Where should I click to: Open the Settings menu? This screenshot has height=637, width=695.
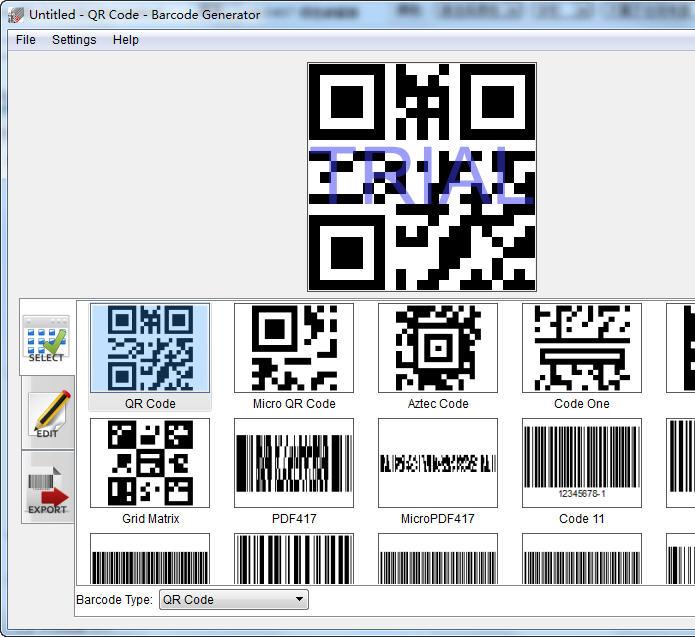pos(74,40)
